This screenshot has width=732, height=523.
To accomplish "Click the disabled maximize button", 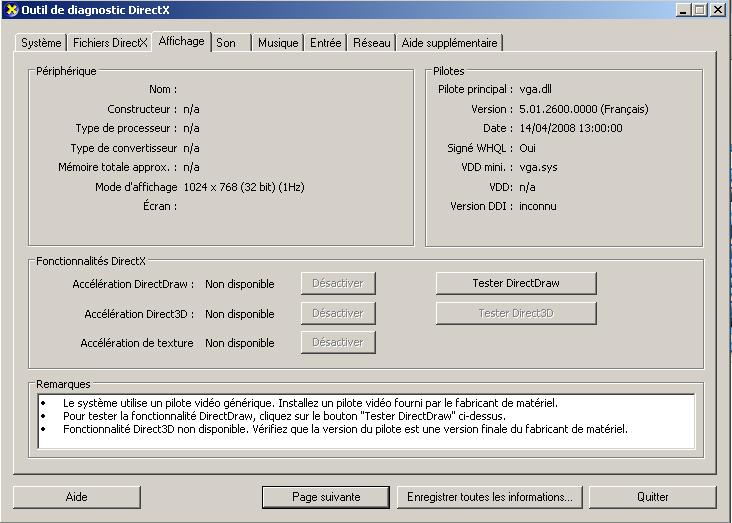I will tap(699, 10).
